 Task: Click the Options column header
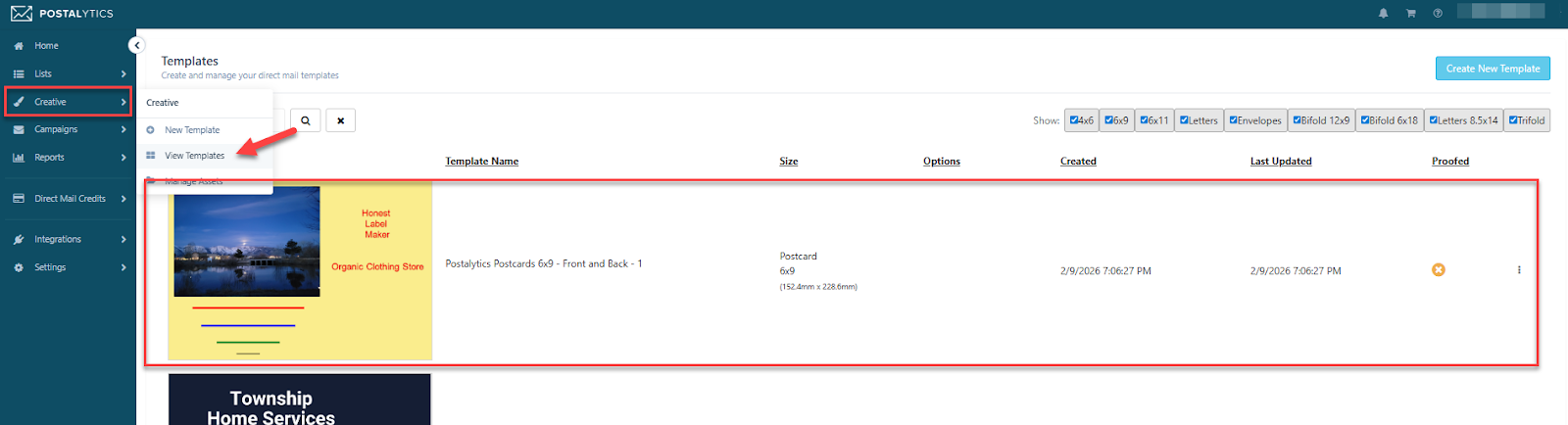942,162
